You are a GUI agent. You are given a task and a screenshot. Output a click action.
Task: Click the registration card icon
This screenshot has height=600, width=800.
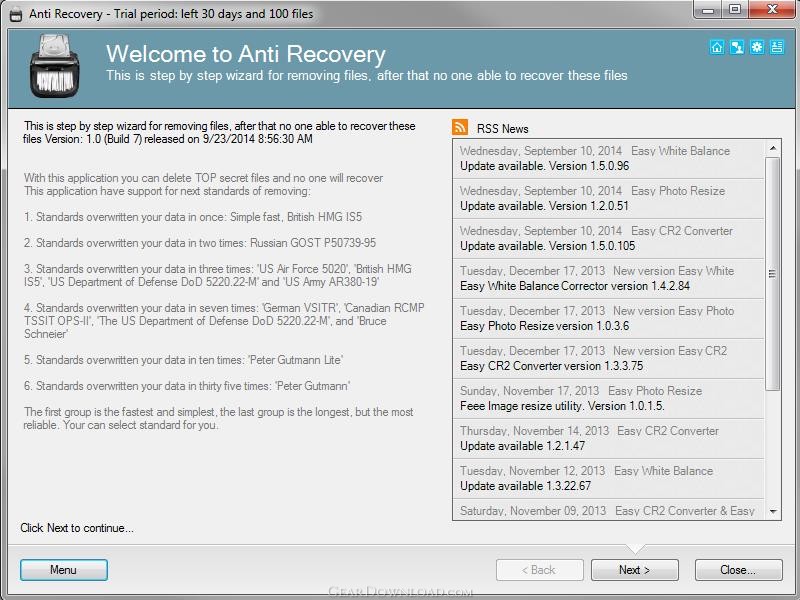777,47
